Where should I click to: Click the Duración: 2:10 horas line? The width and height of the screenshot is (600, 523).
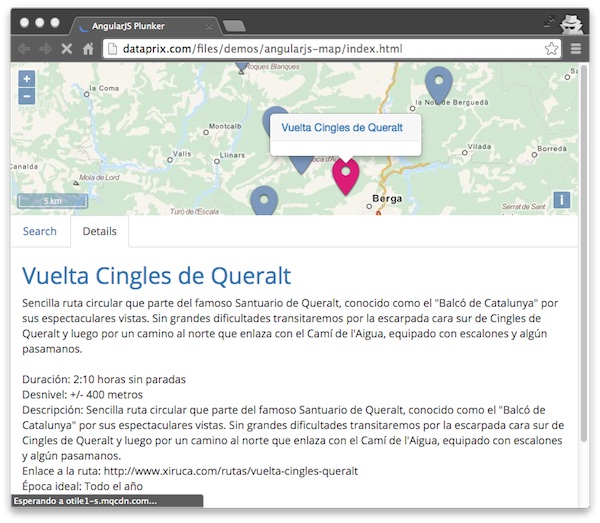tap(104, 379)
